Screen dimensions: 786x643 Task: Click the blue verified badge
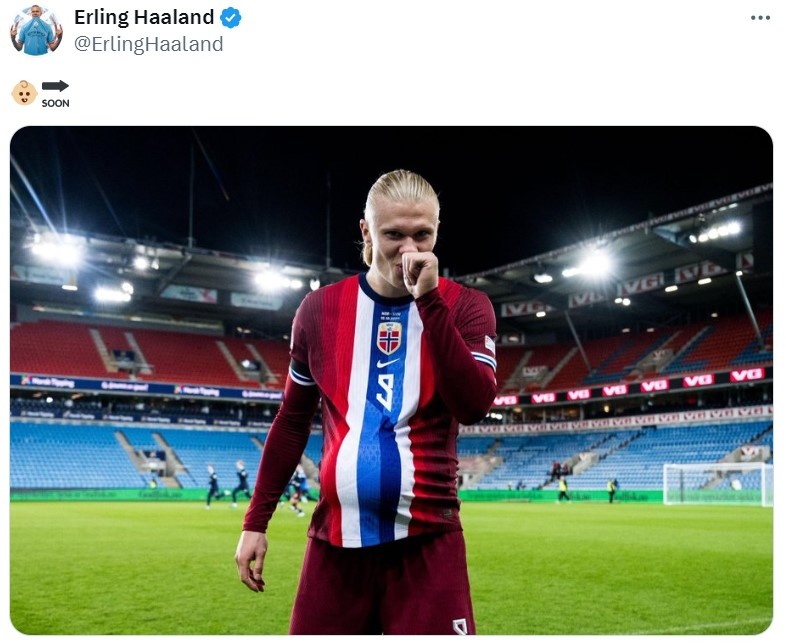(x=231, y=18)
